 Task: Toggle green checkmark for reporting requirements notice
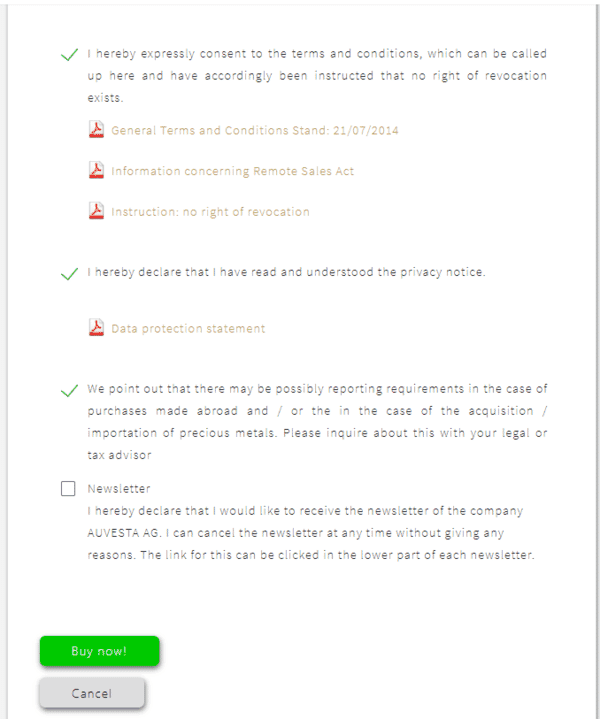tap(69, 391)
